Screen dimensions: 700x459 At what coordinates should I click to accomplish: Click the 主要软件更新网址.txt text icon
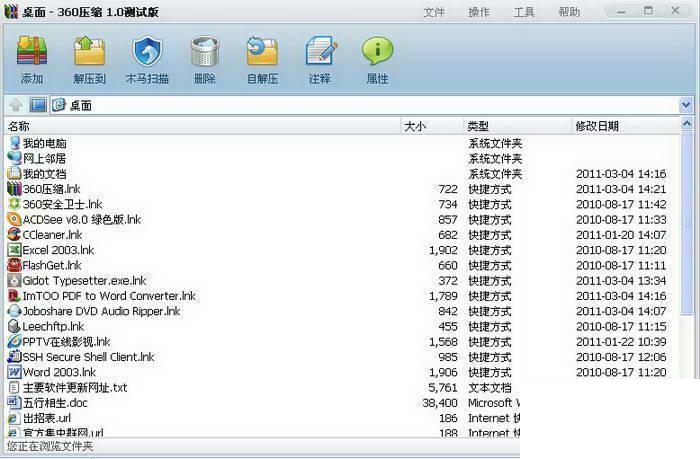(x=14, y=387)
